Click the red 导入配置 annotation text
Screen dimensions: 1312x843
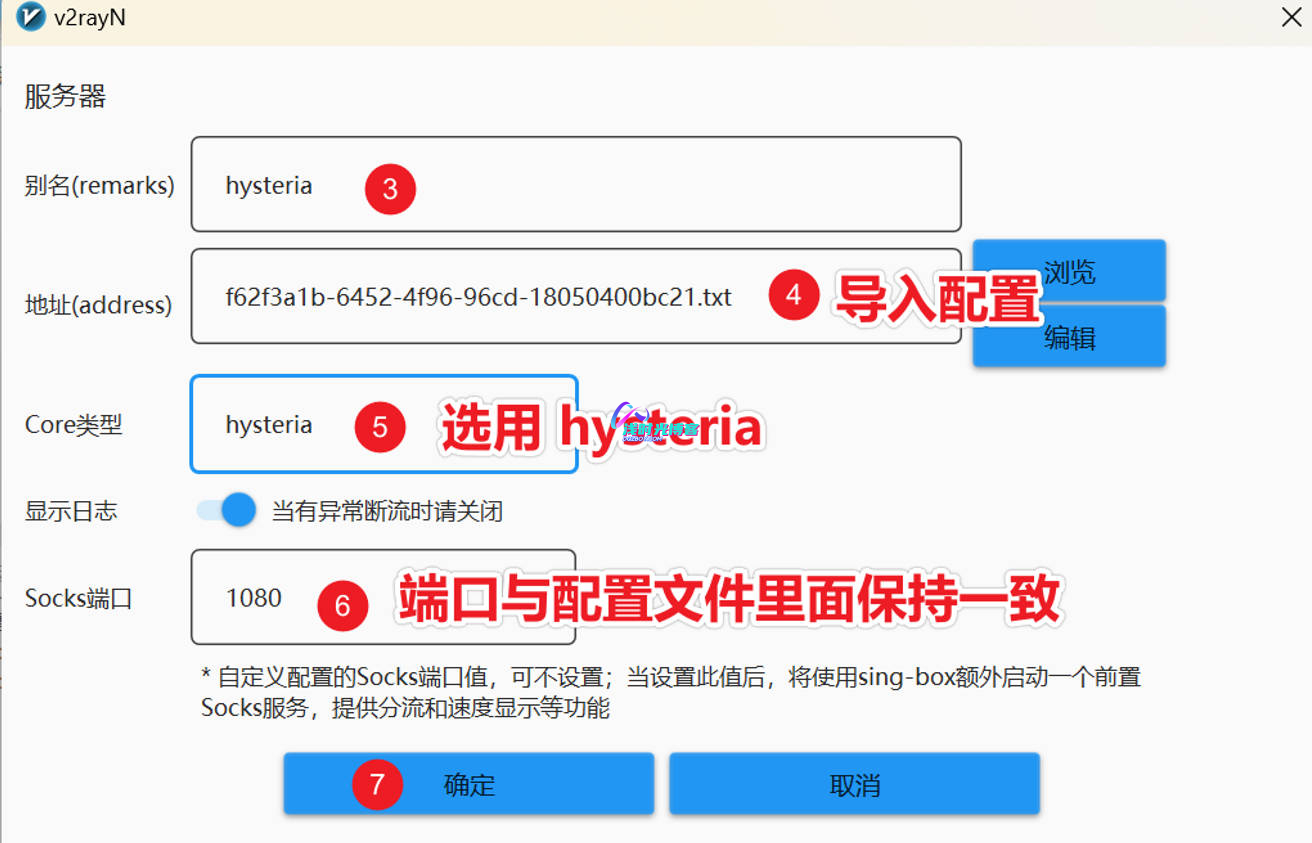coord(938,298)
